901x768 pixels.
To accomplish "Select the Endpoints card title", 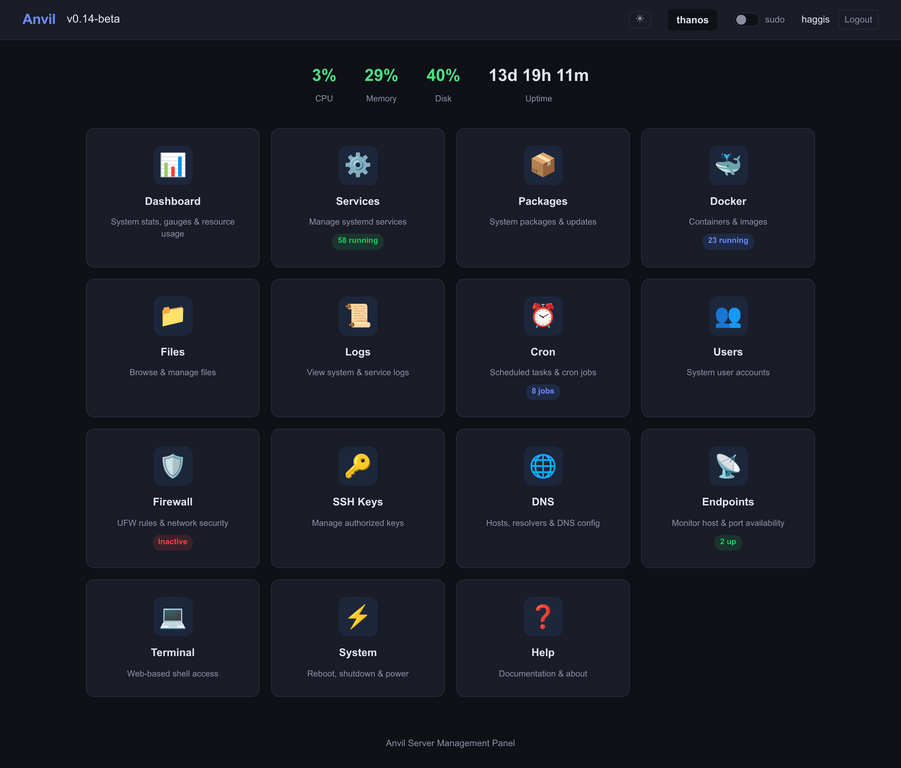I will (x=727, y=502).
